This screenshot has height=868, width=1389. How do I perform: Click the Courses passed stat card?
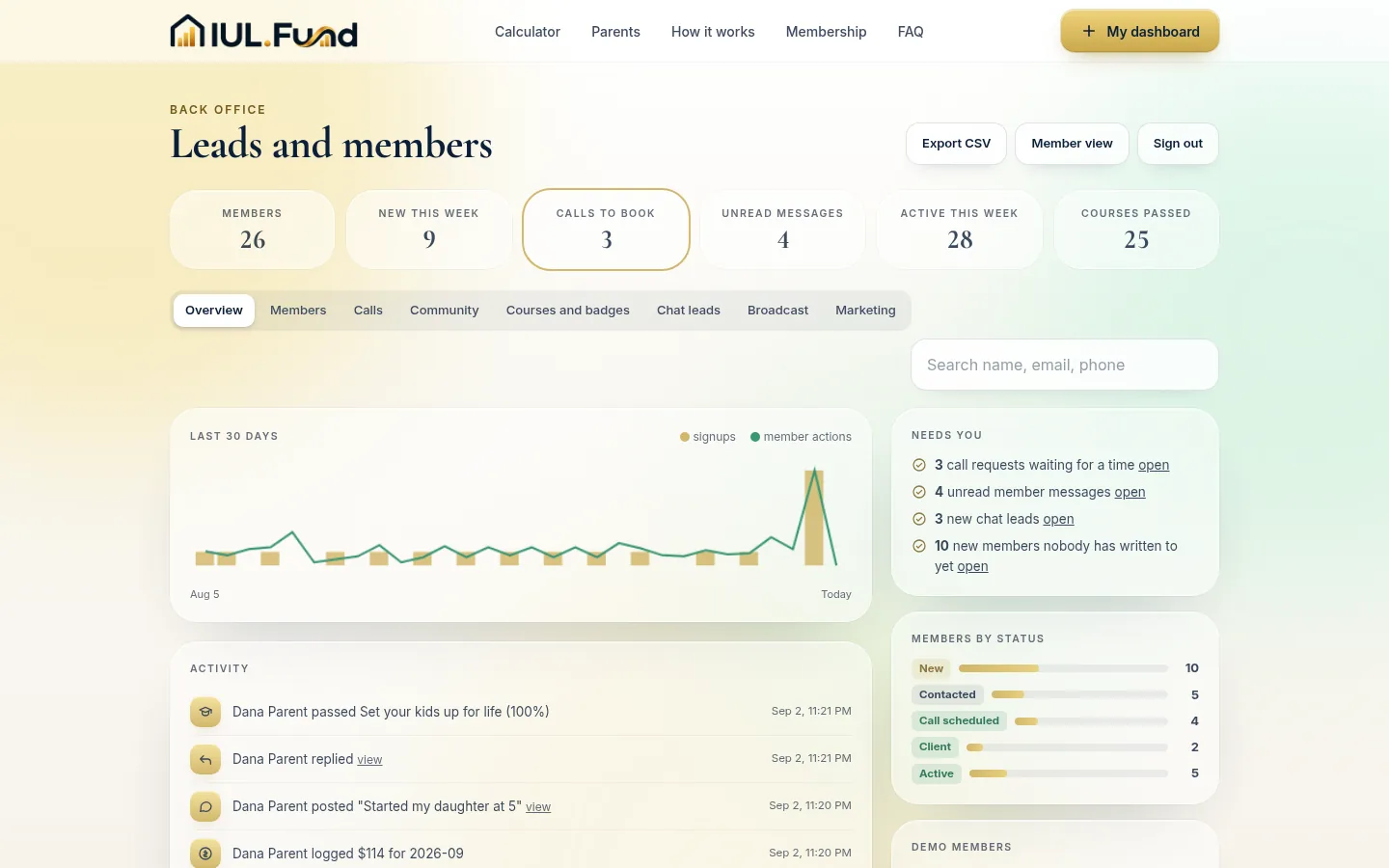click(x=1136, y=230)
